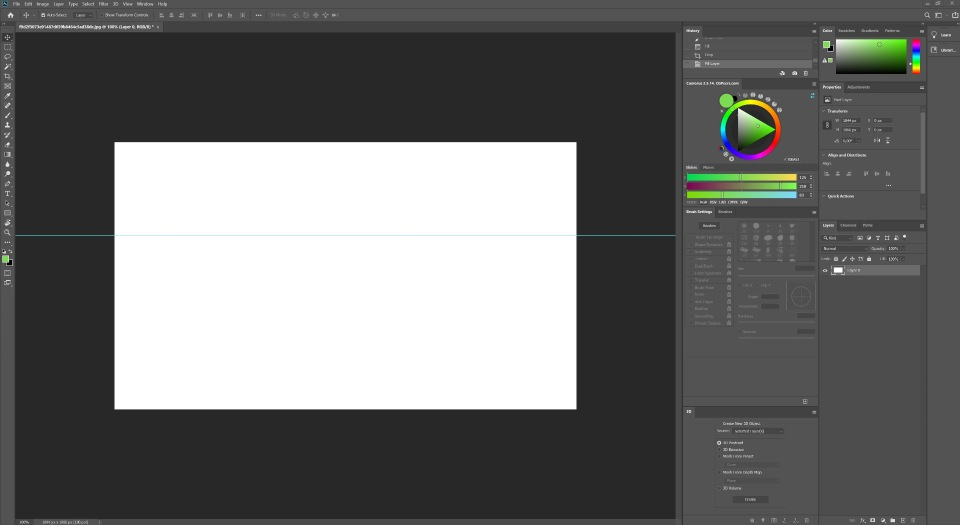Screen dimensions: 960x525
Task: Select the Brush tool
Action: click(x=7, y=116)
